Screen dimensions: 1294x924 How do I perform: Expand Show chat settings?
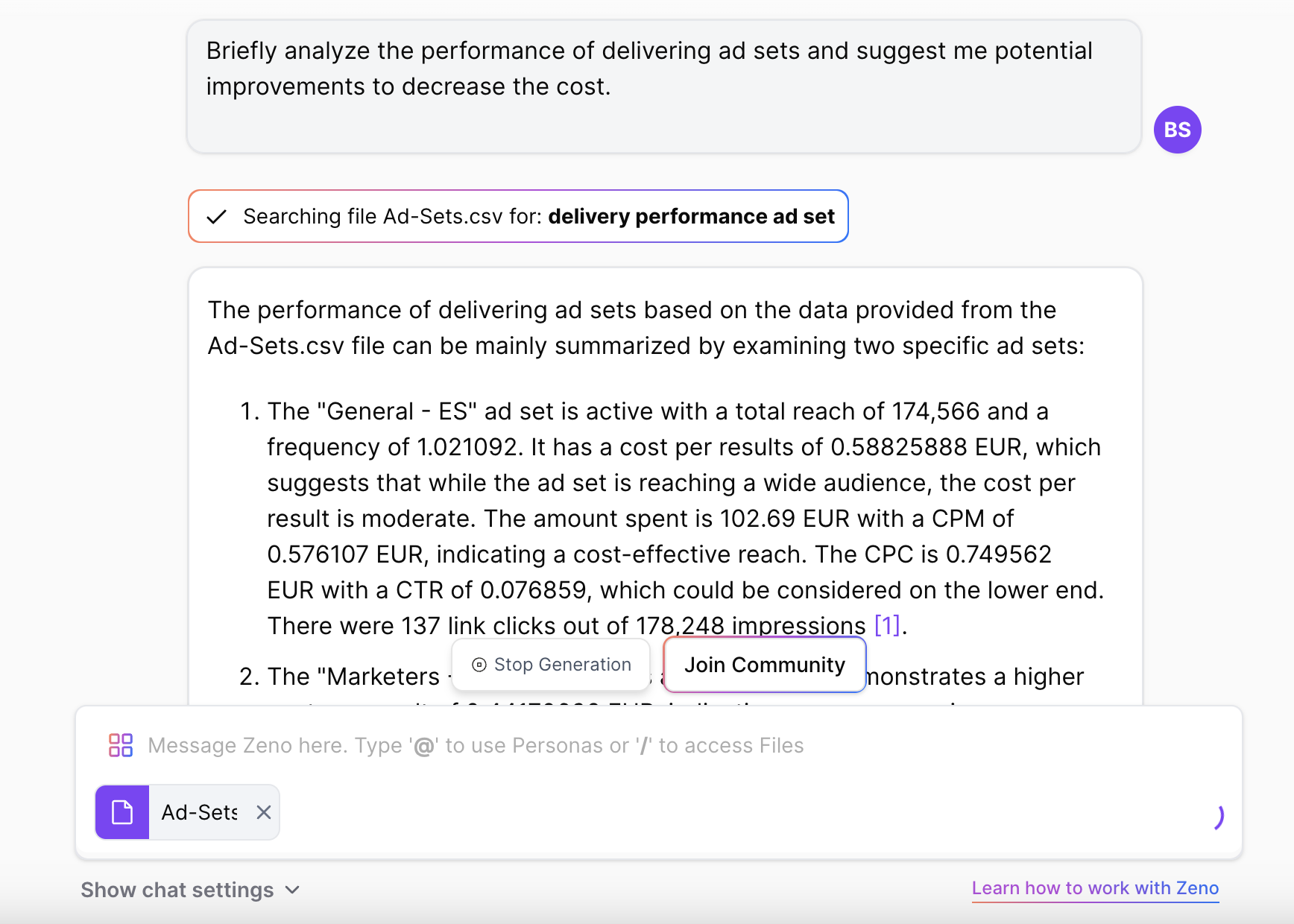point(177,890)
